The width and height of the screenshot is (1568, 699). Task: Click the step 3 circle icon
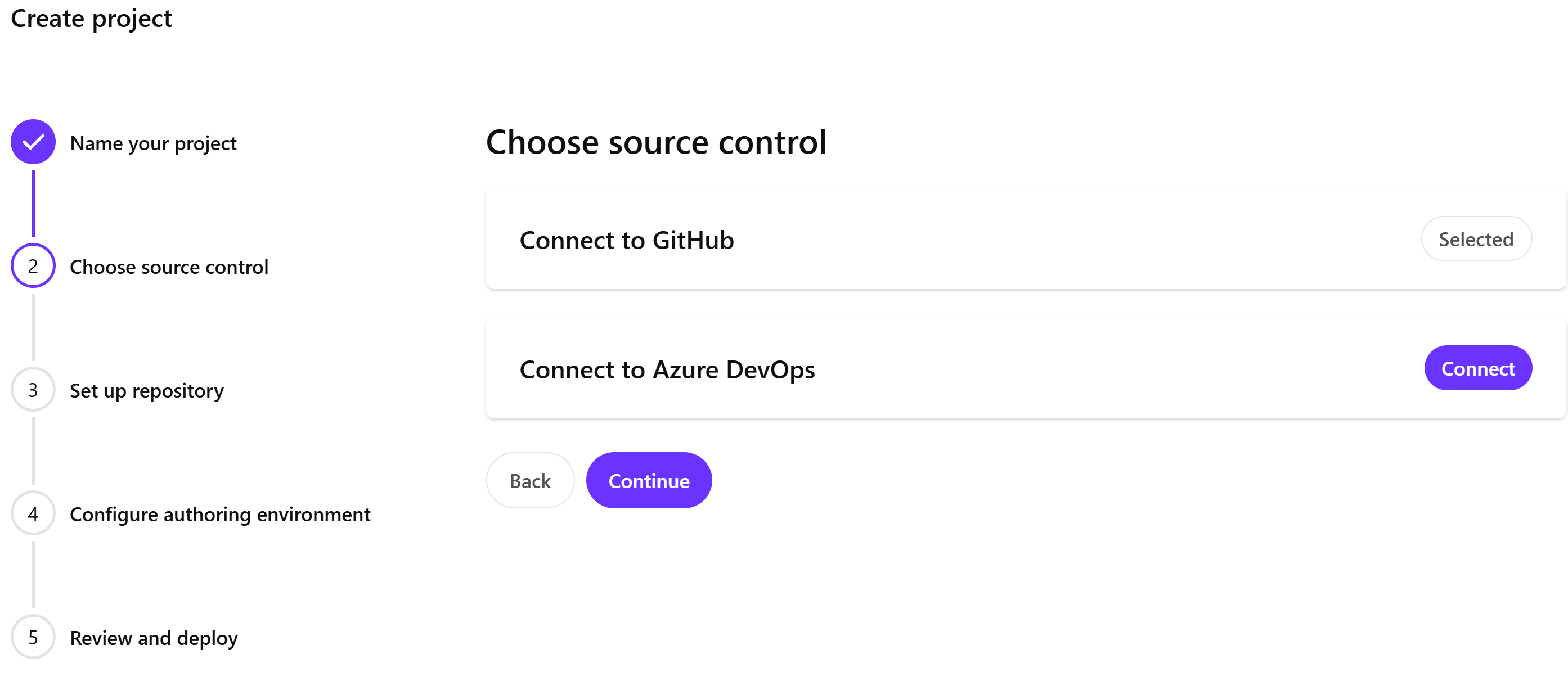point(33,389)
